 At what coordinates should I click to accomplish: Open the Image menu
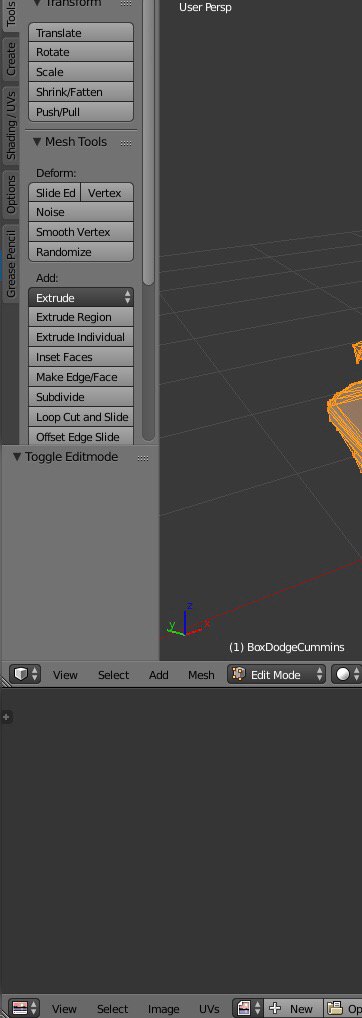pyautogui.click(x=163, y=1009)
